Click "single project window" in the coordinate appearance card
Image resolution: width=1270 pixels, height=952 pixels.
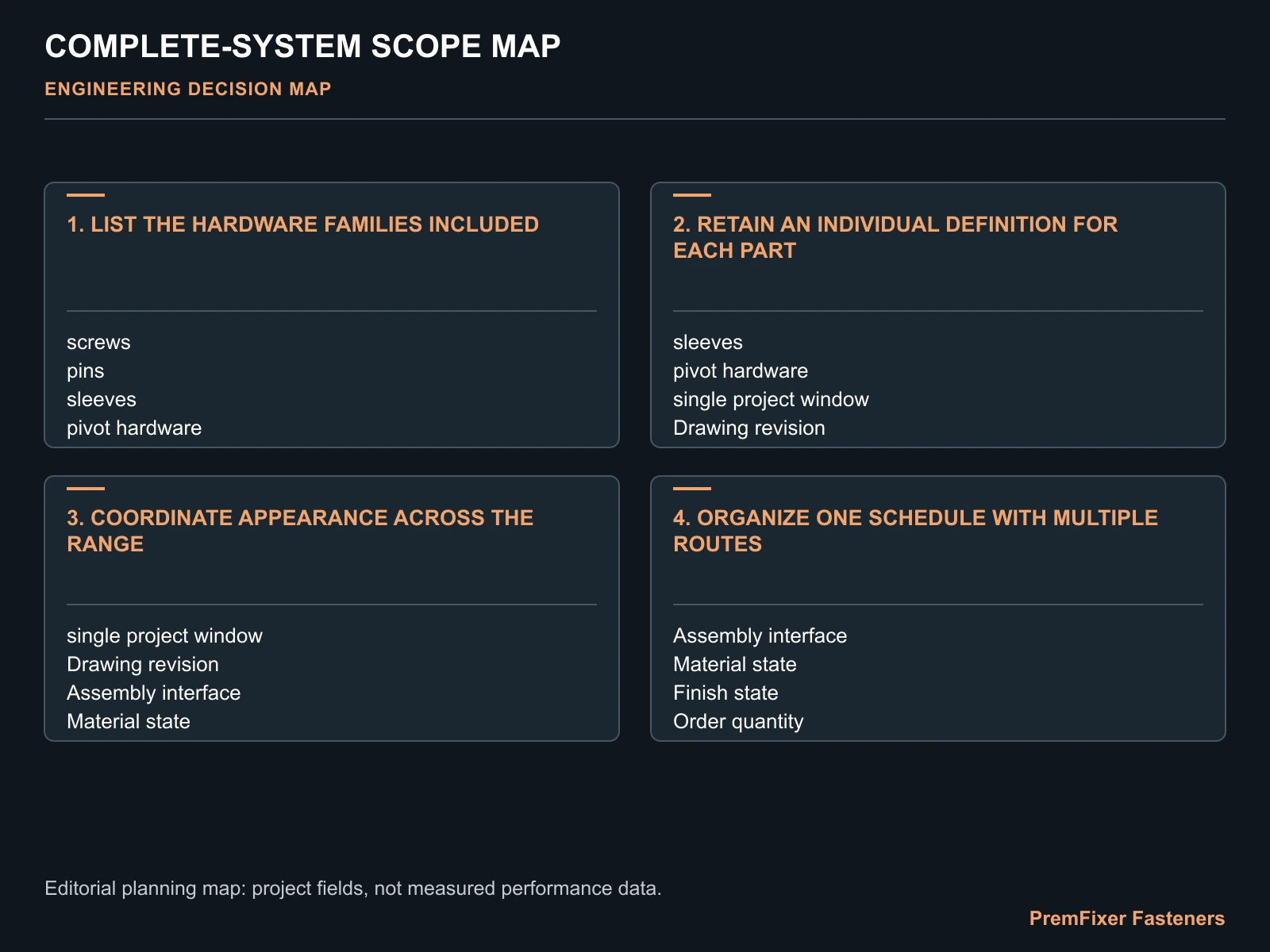click(x=164, y=636)
